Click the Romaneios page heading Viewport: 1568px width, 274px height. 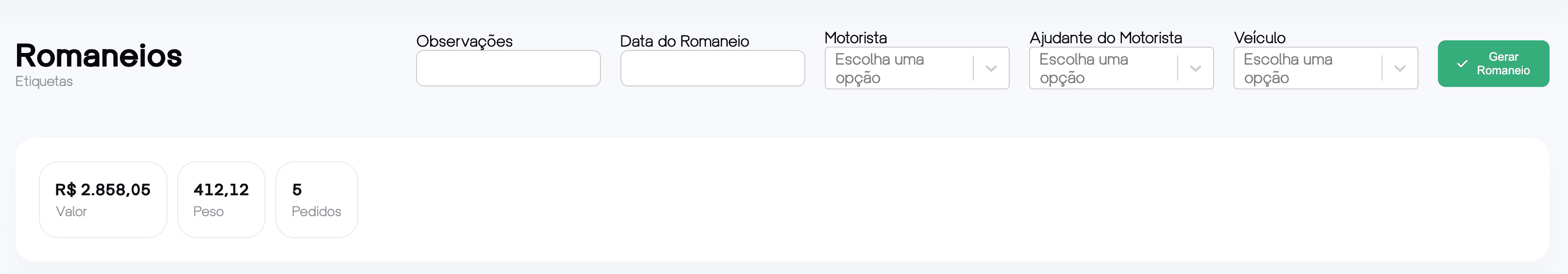pyautogui.click(x=99, y=56)
